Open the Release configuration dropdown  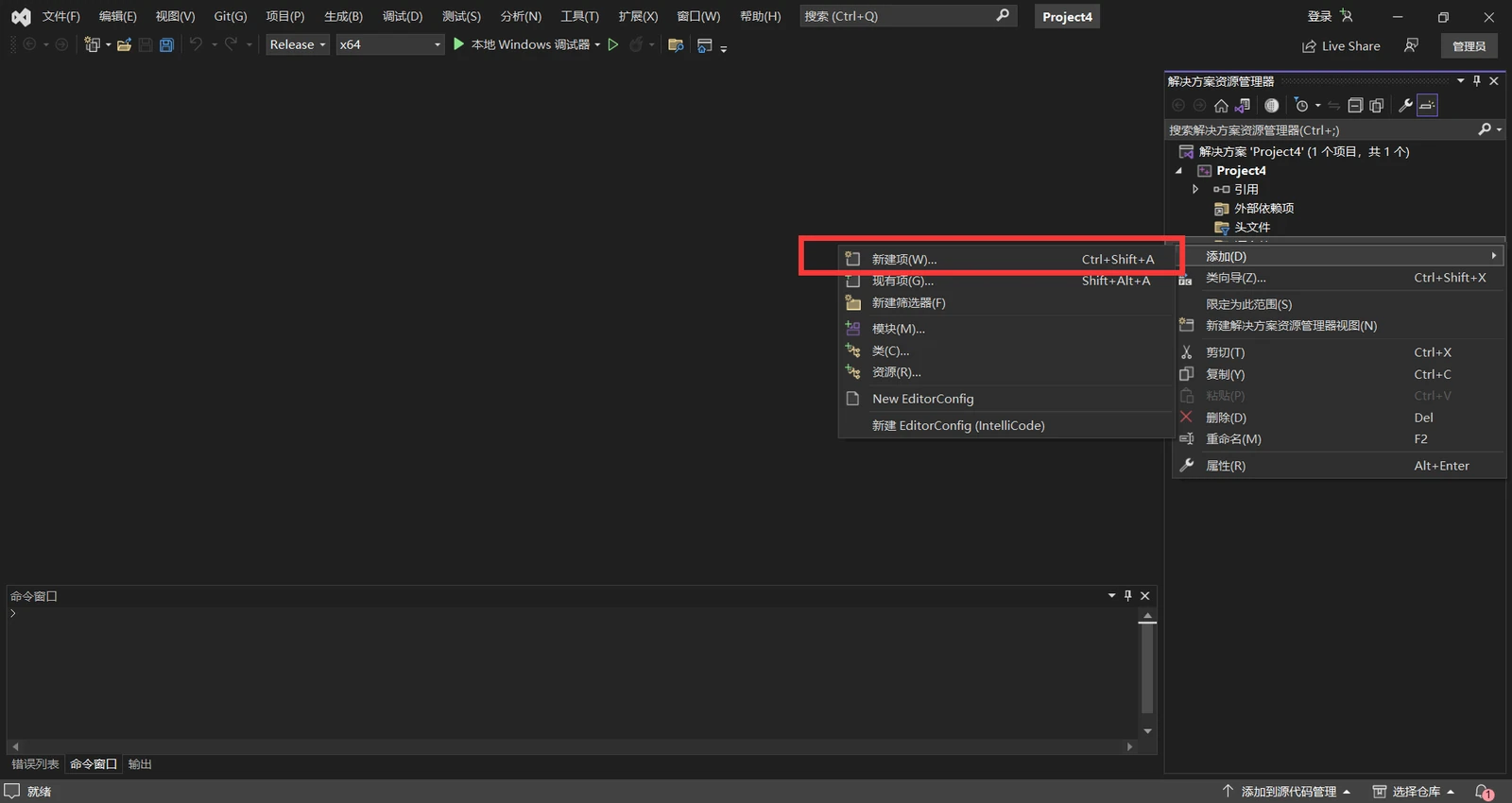click(298, 44)
